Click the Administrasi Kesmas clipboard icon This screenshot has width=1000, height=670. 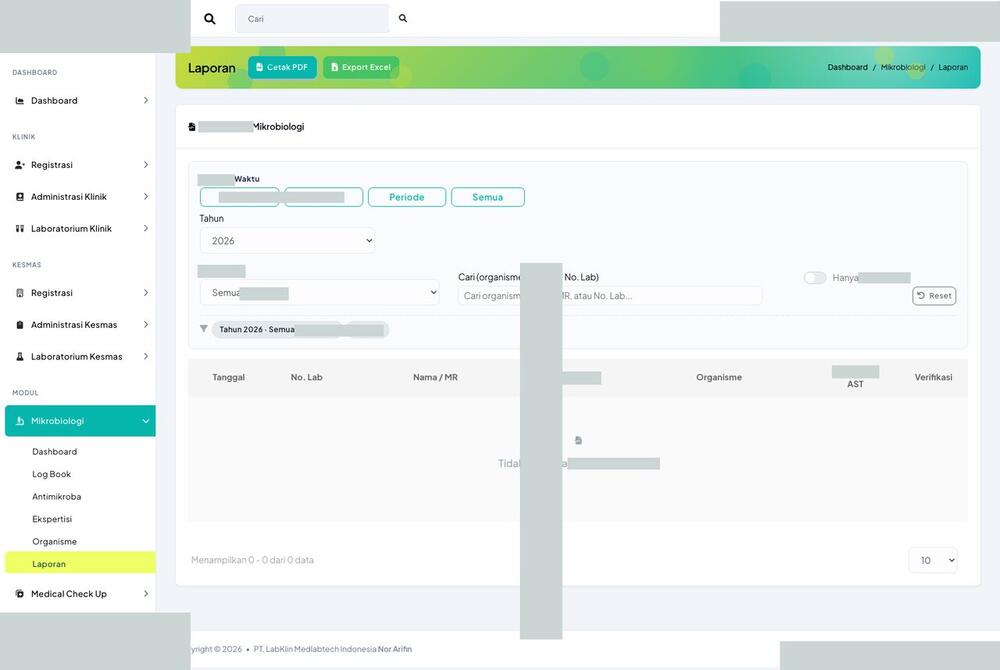20,325
